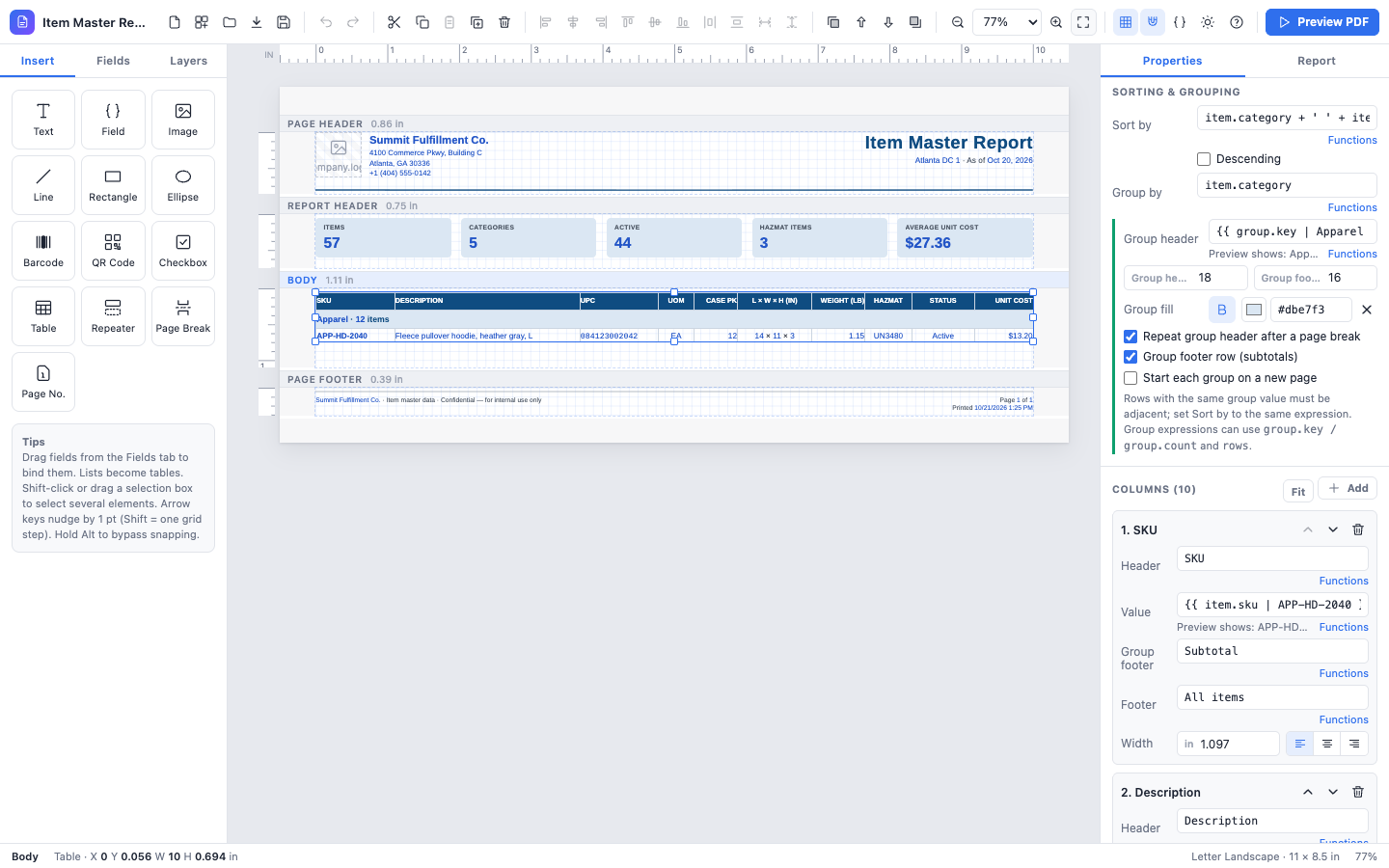
Task: Open Functions link under Group by
Action: pyautogui.click(x=1352, y=208)
